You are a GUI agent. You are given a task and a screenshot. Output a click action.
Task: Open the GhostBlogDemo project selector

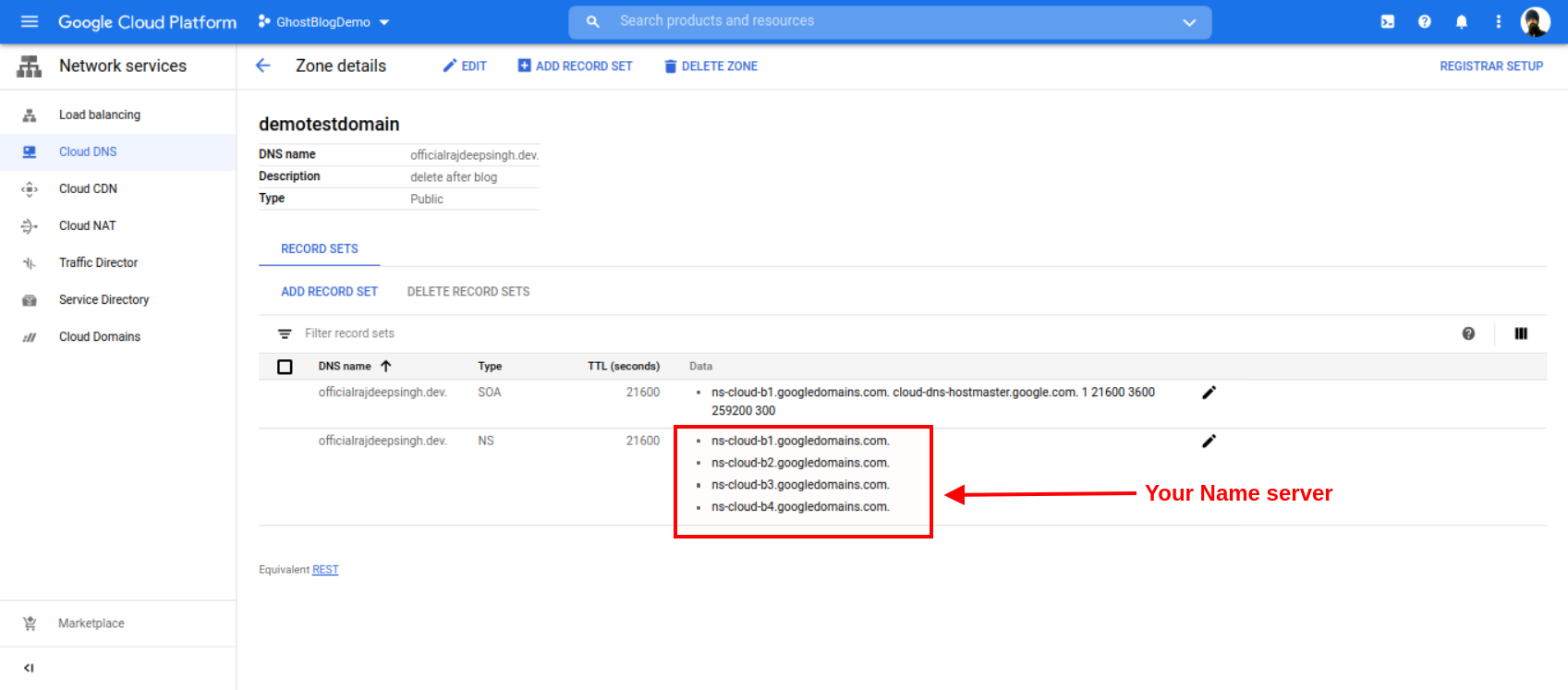click(x=324, y=22)
